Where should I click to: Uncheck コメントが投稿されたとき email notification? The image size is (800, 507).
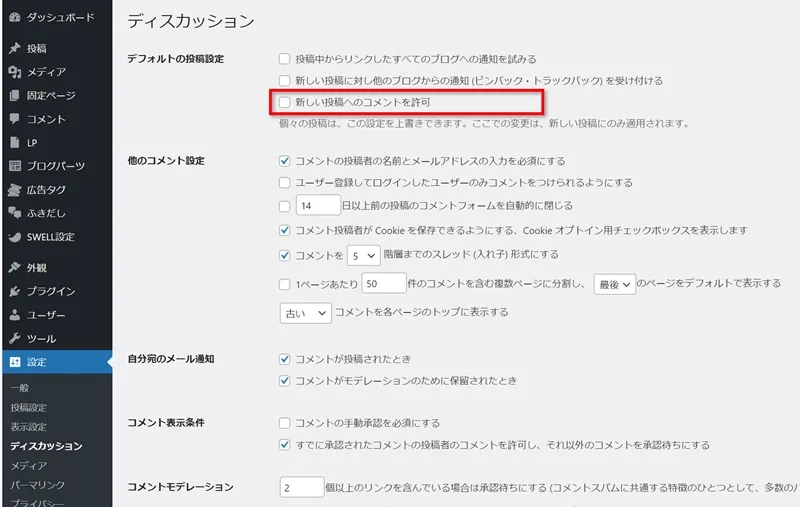(x=286, y=359)
